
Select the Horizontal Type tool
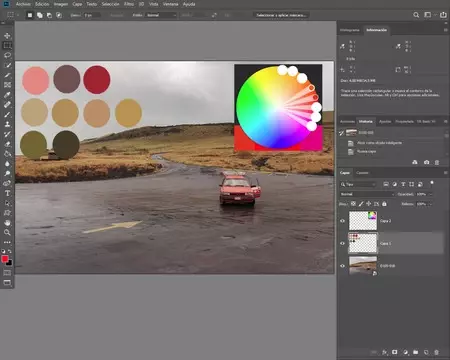7,193
